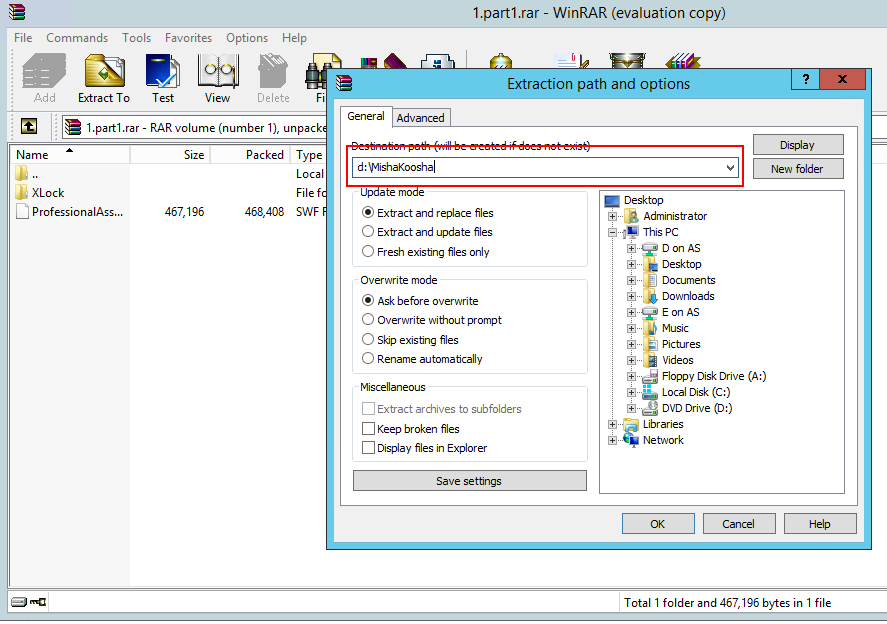Expand the Libraries tree node

tap(612, 424)
